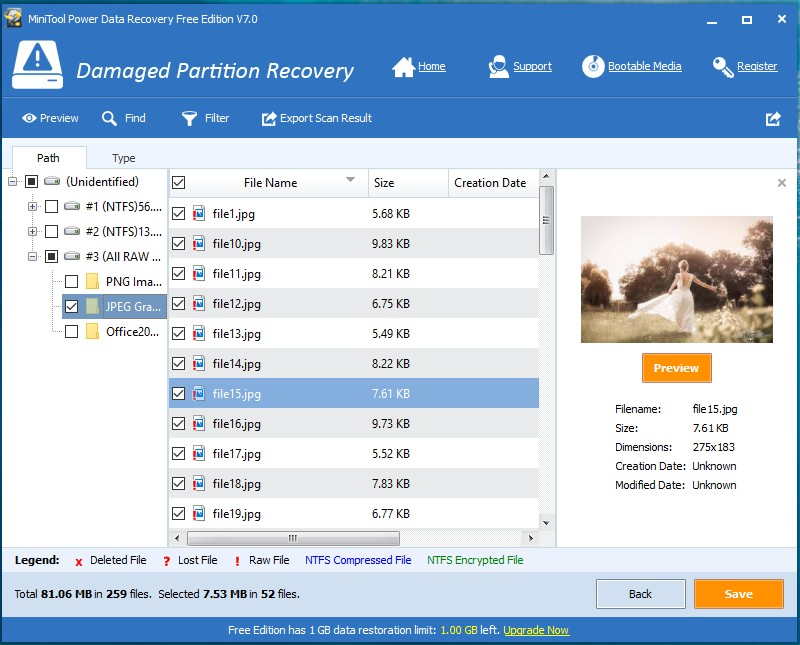The width and height of the screenshot is (800, 645).
Task: Click the Register key icon
Action: click(722, 67)
